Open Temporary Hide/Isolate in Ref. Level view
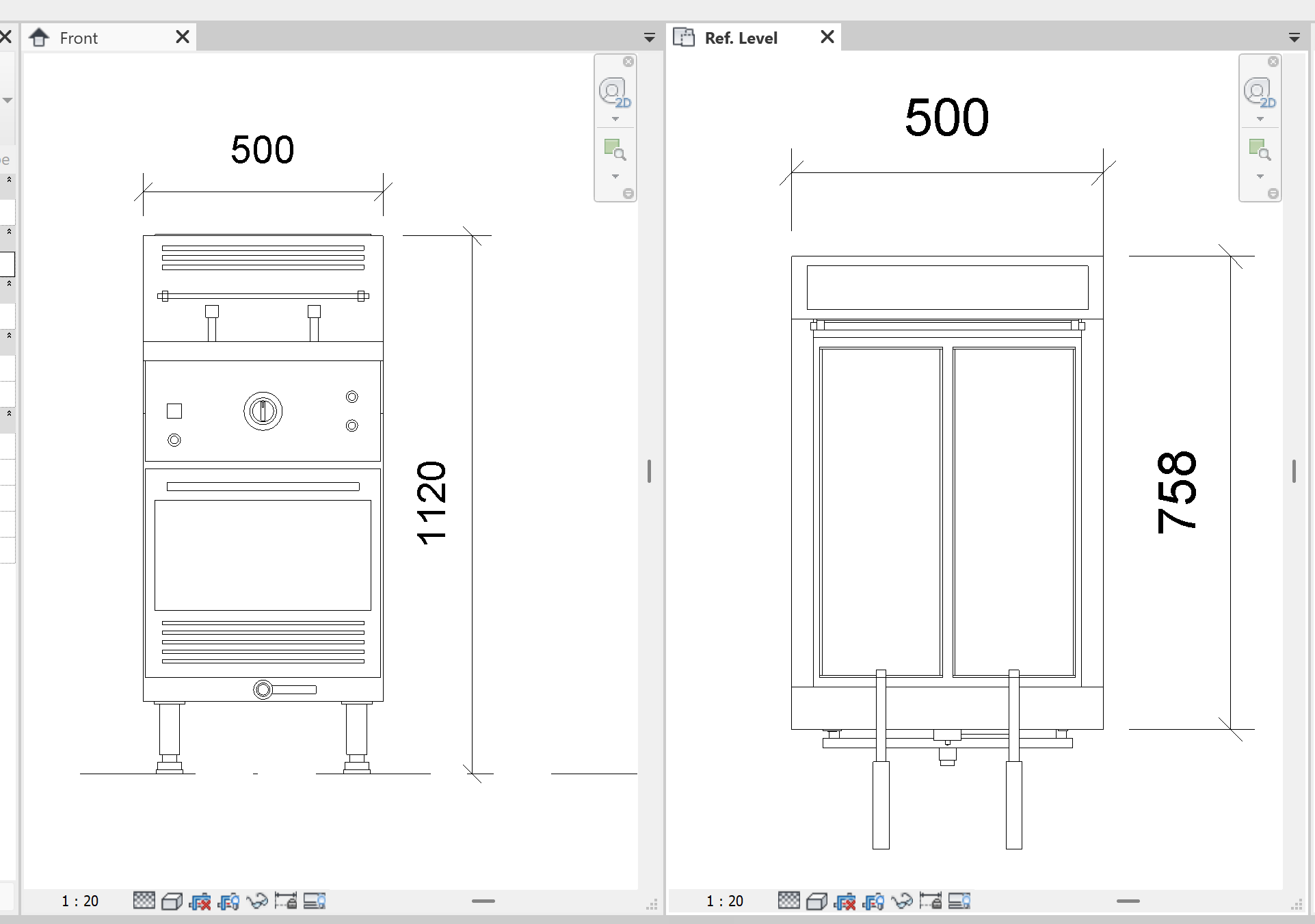Image resolution: width=1315 pixels, height=924 pixels. [x=901, y=901]
